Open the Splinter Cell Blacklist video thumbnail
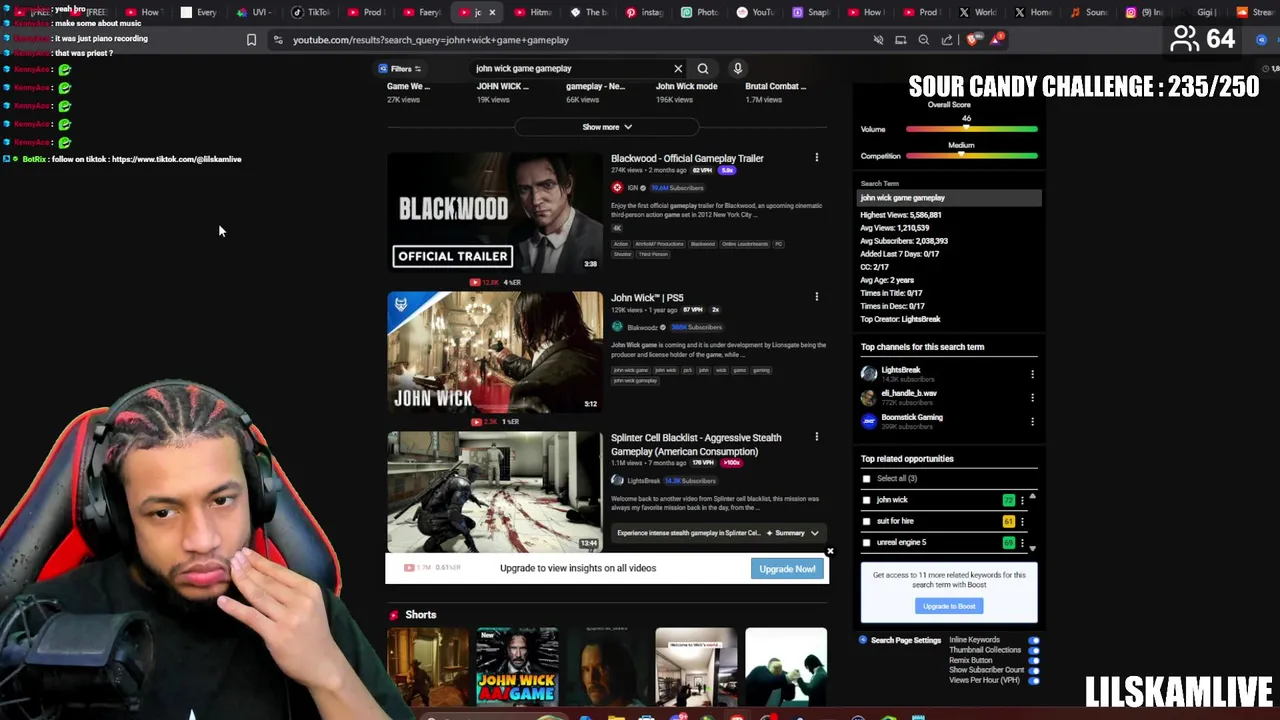The image size is (1280, 720). point(495,491)
